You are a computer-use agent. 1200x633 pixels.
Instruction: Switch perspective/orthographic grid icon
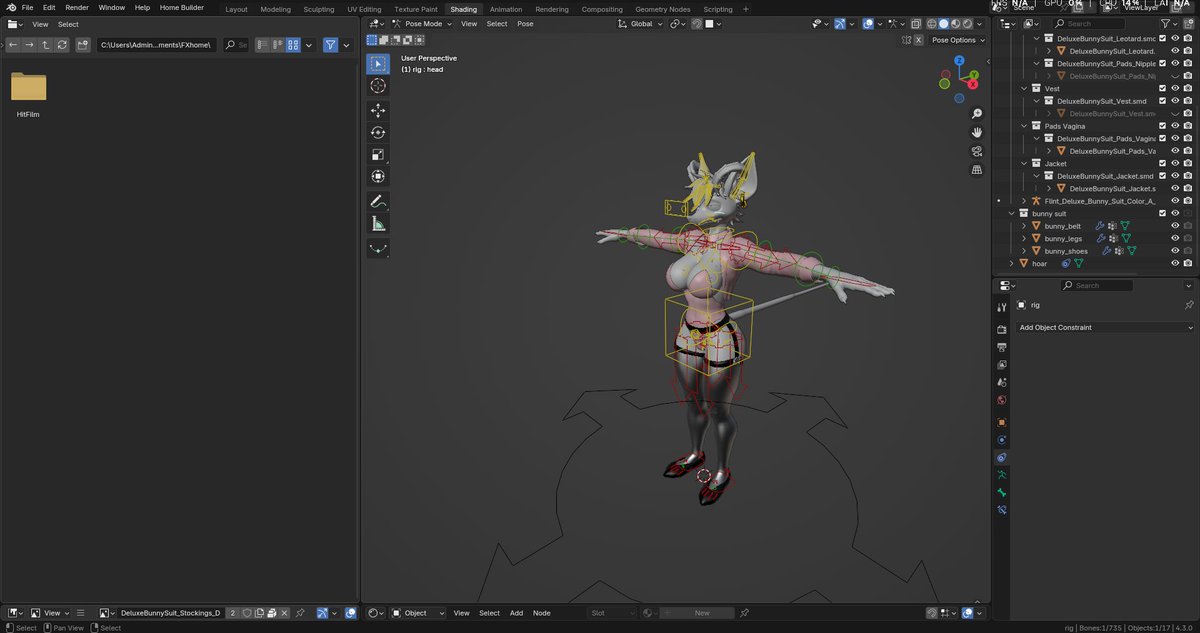click(977, 169)
